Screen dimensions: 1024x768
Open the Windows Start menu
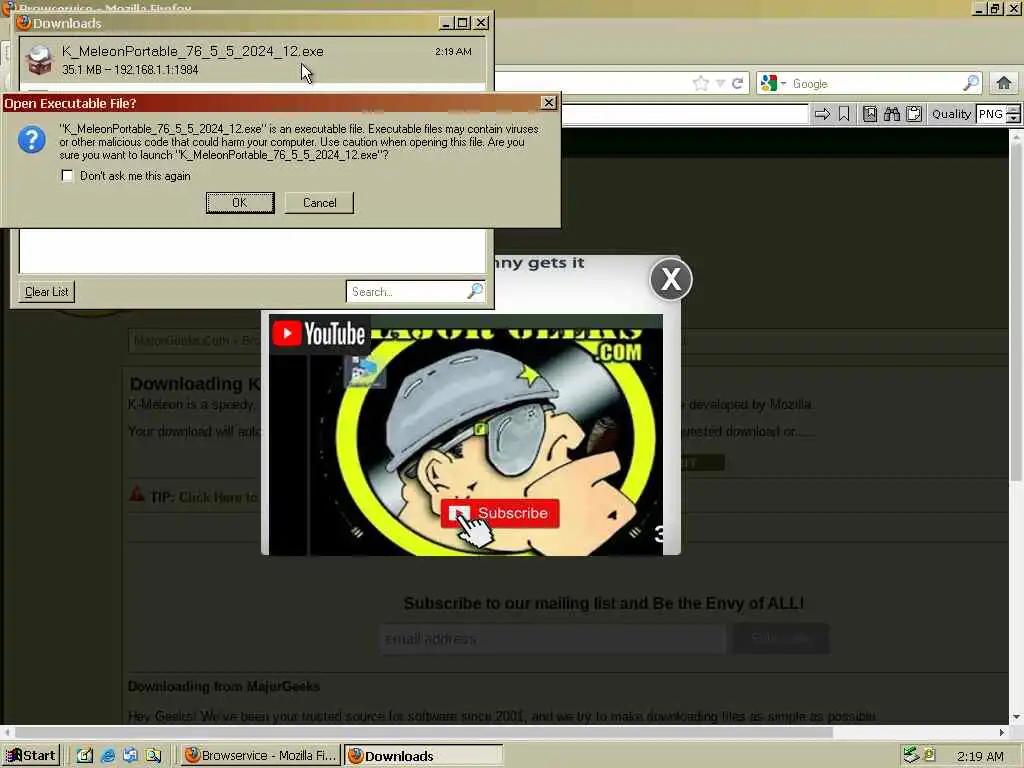pos(31,756)
